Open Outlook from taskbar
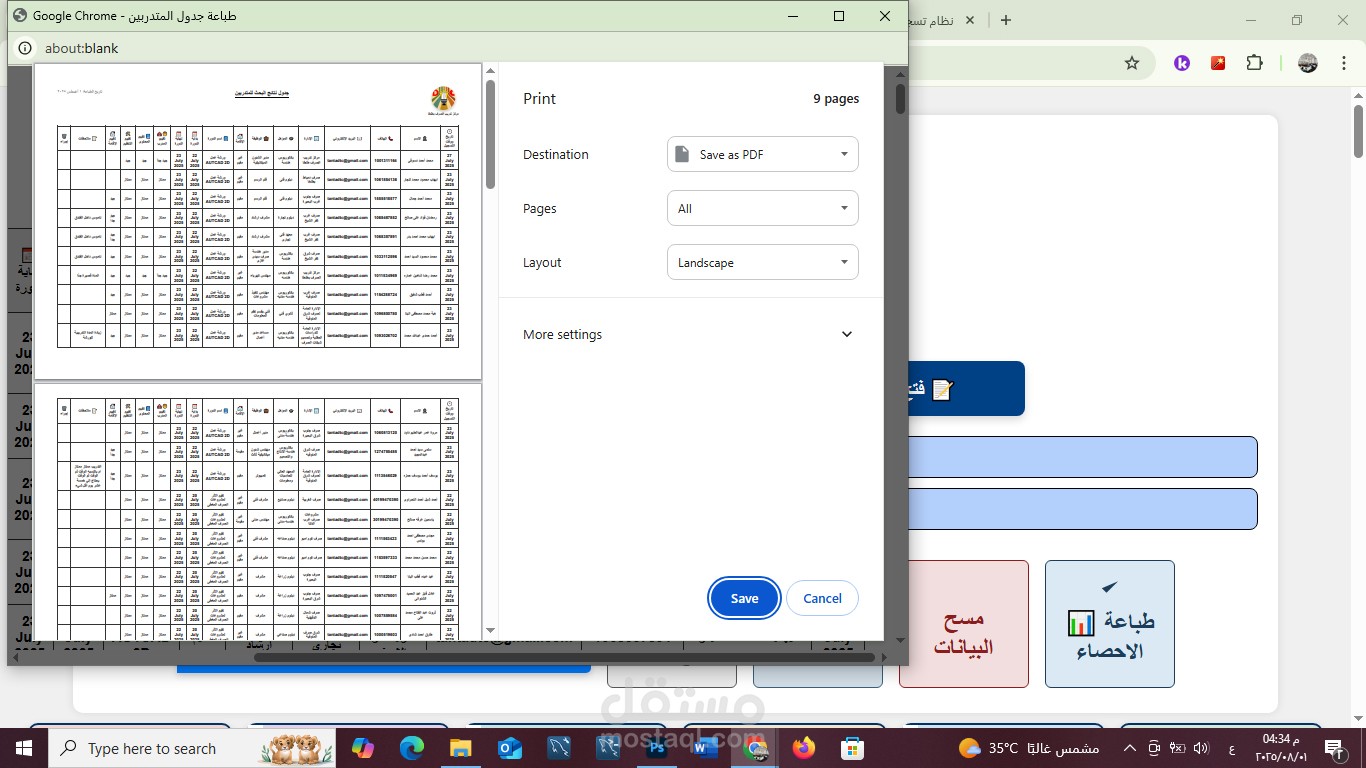This screenshot has height=768, width=1366. [x=509, y=748]
